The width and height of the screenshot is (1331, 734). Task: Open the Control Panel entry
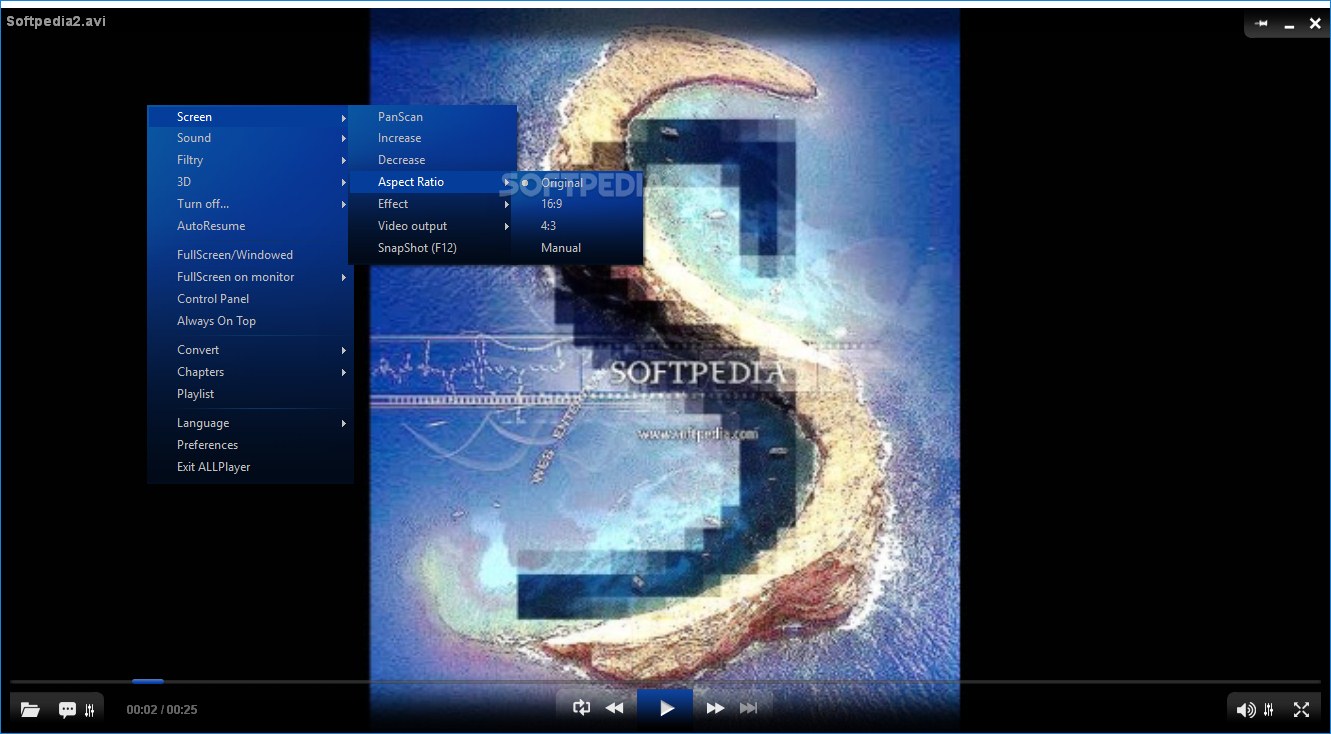250,299
